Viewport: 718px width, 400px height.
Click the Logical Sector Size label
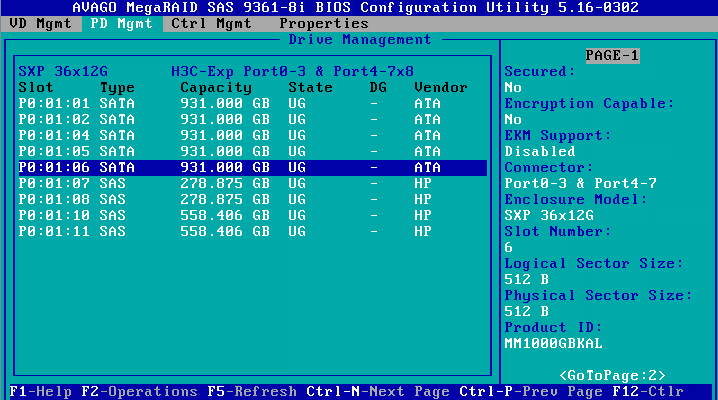(x=593, y=264)
